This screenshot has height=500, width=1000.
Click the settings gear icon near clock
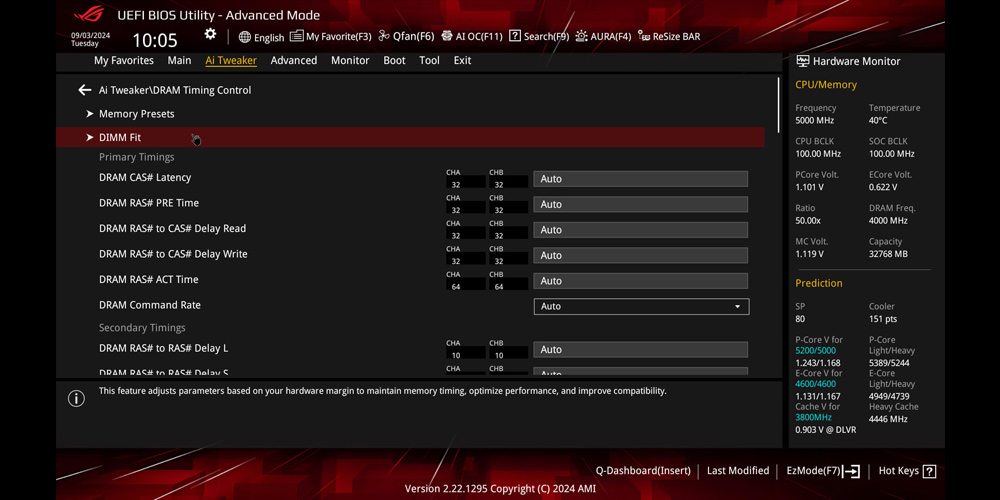pos(210,34)
